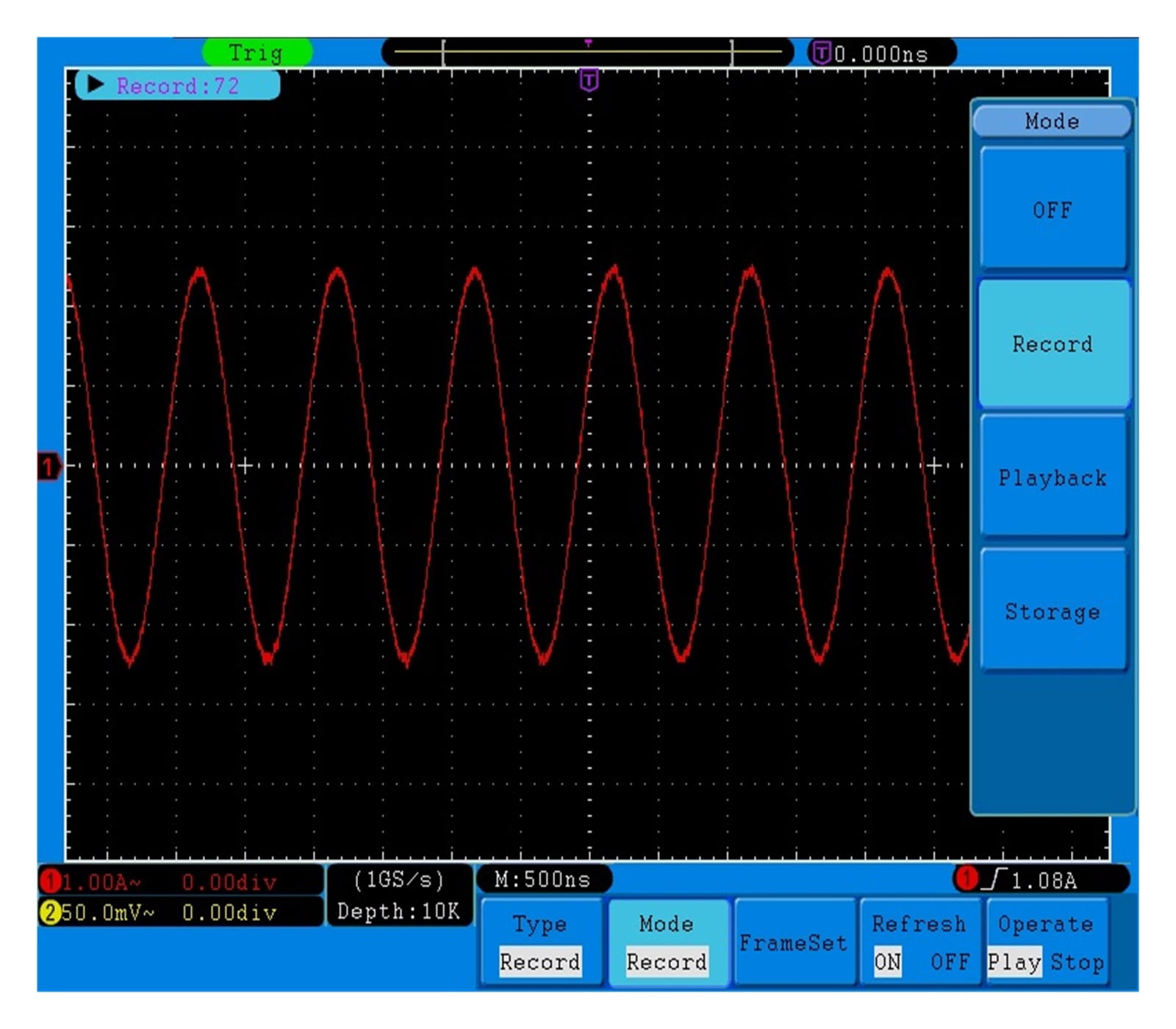The height and width of the screenshot is (1029, 1176).
Task: Click the channel 1 0.00div offset
Action: point(229,881)
